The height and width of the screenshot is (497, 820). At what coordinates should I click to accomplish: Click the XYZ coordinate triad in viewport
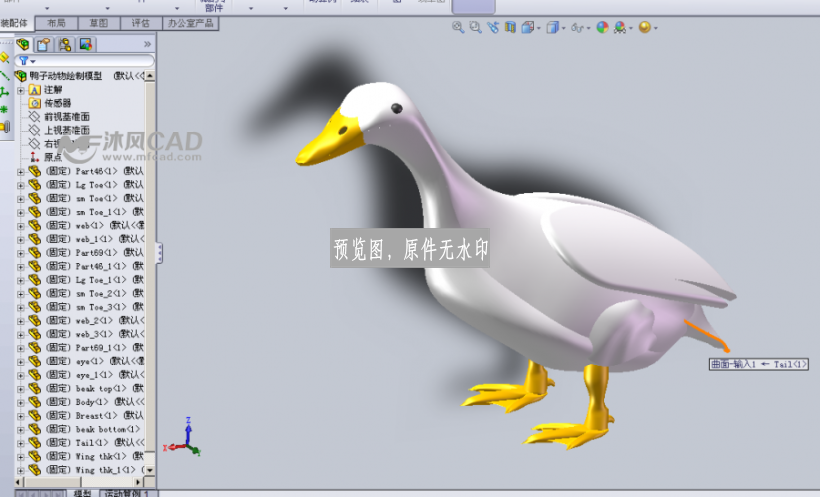click(x=181, y=437)
